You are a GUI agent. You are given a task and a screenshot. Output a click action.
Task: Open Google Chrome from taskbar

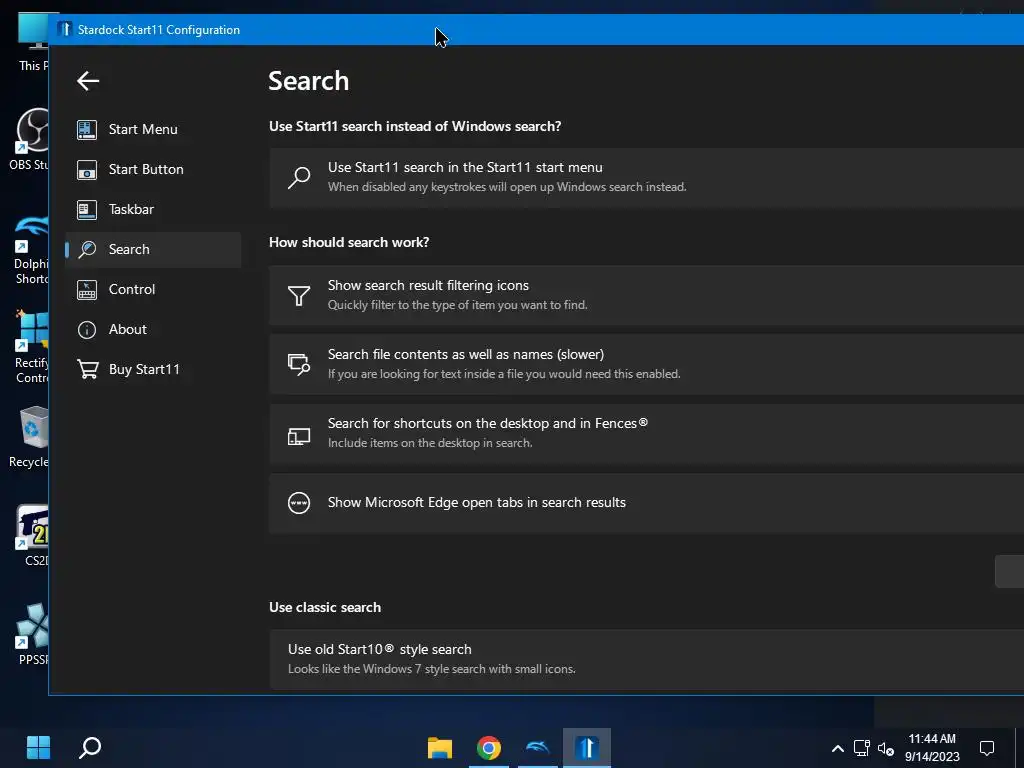click(488, 748)
